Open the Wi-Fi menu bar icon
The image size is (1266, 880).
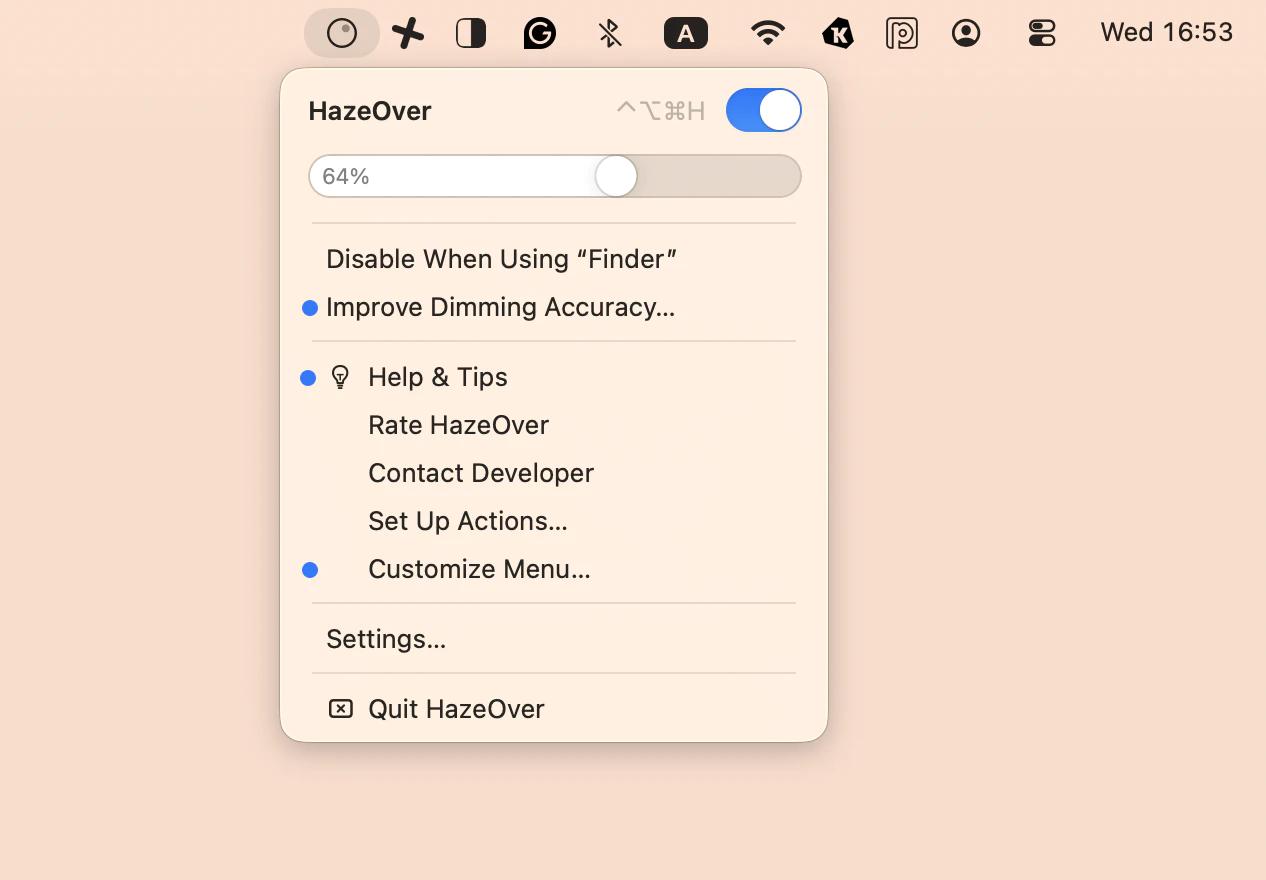pyautogui.click(x=766, y=32)
